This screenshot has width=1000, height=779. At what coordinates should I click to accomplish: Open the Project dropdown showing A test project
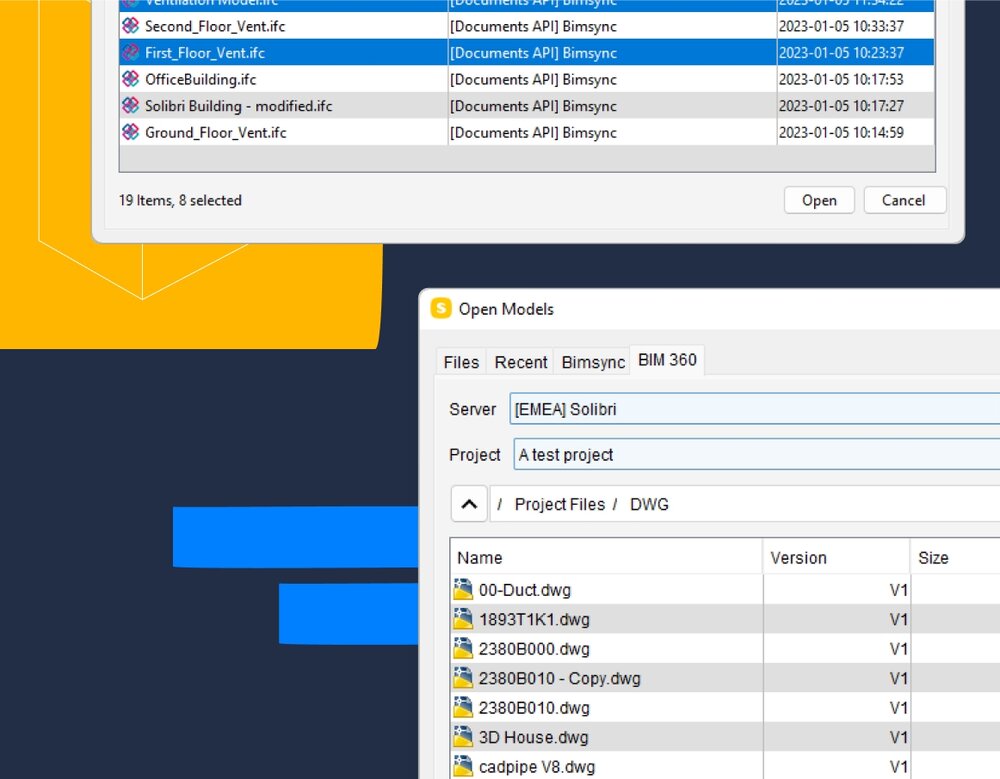pyautogui.click(x=756, y=454)
